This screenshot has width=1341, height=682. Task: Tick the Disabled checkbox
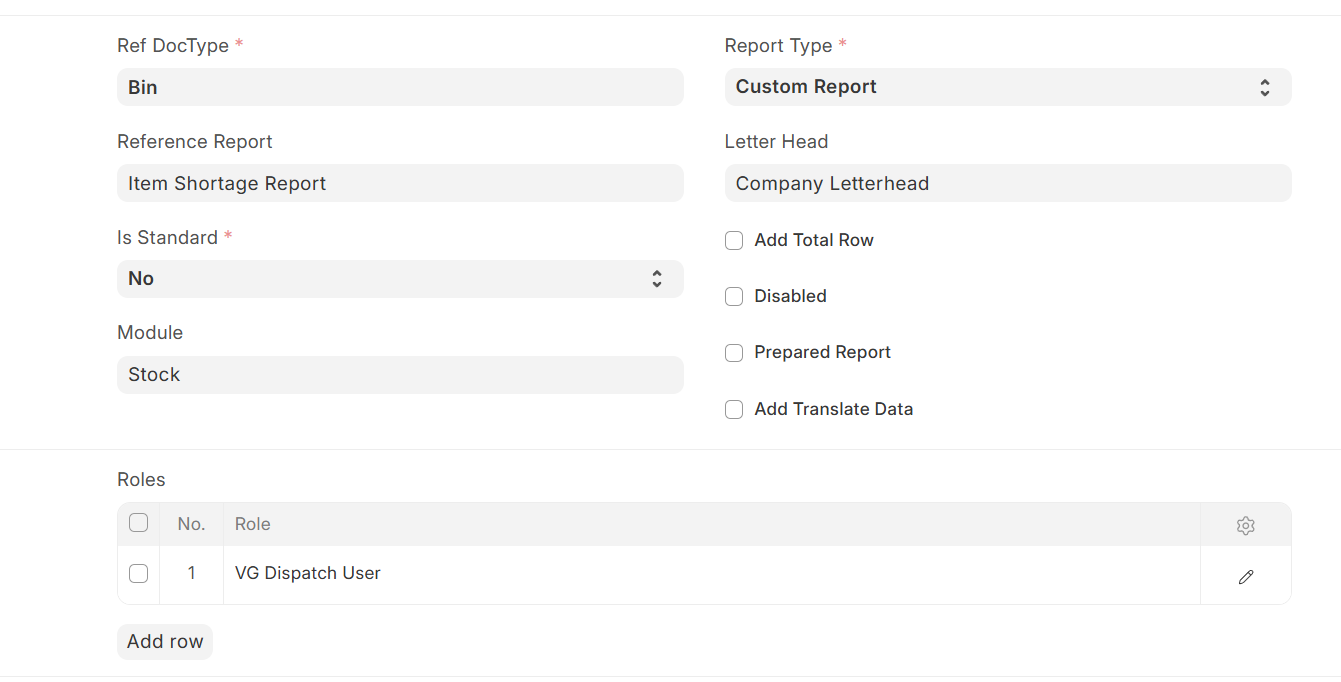coord(734,297)
